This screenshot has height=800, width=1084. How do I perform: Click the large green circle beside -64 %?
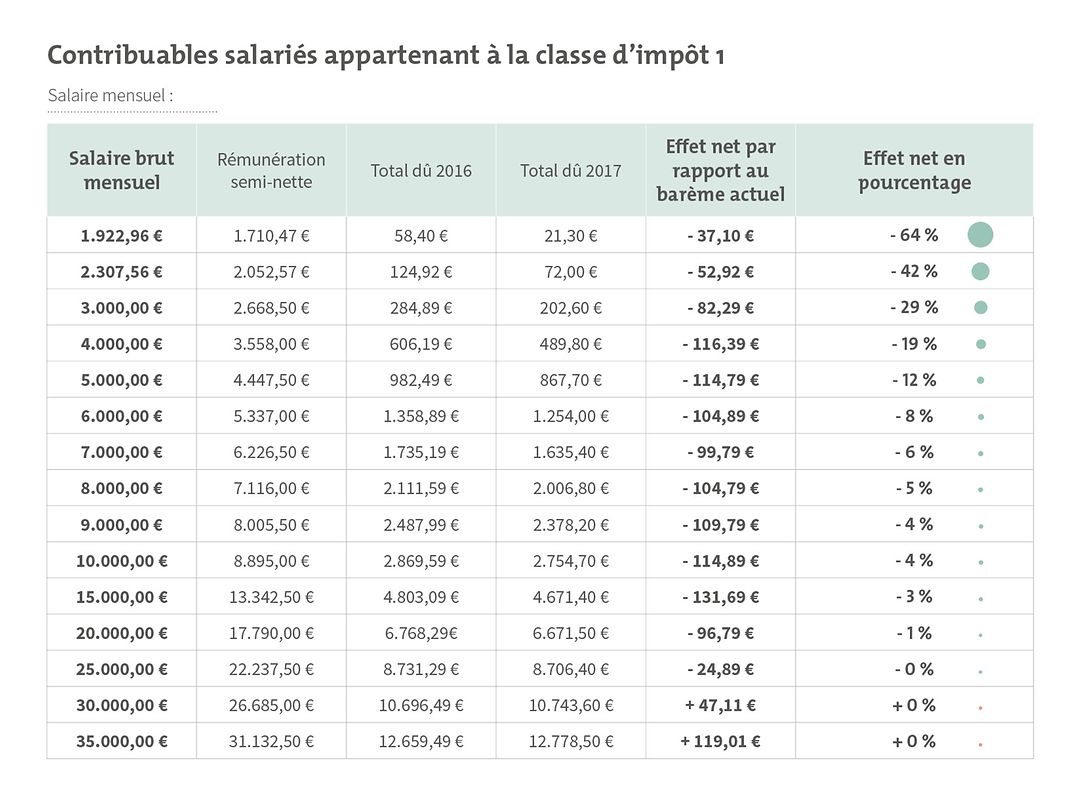[x=980, y=235]
